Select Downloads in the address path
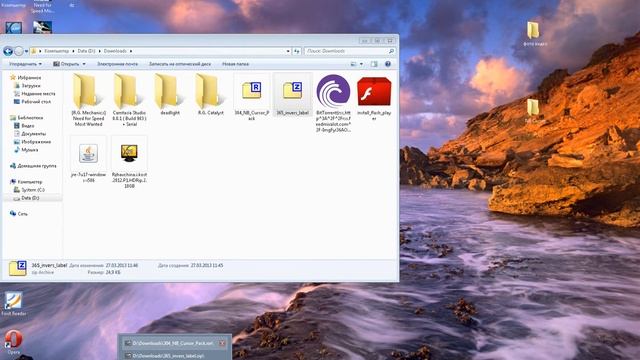This screenshot has height=360, width=640. 115,51
